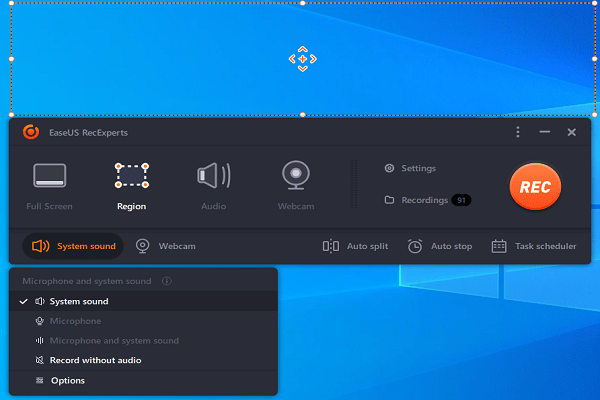Start recording with the REC button

coord(535,186)
